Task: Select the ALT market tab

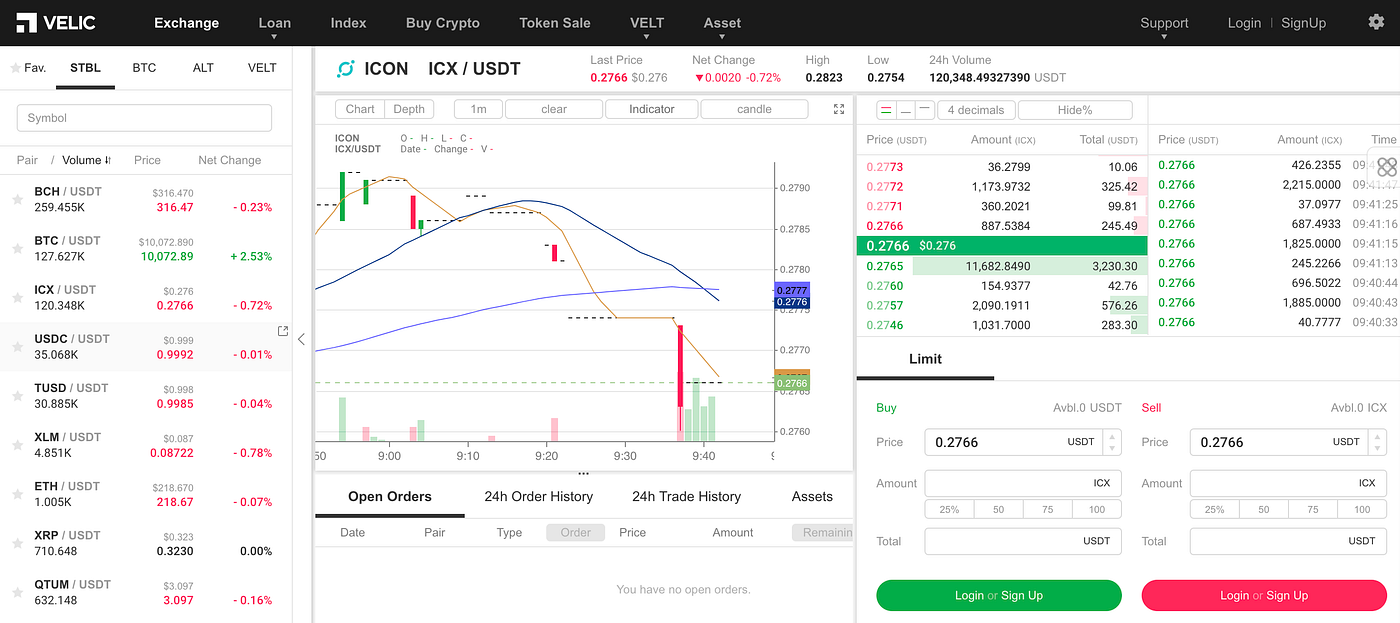Action: tap(203, 68)
